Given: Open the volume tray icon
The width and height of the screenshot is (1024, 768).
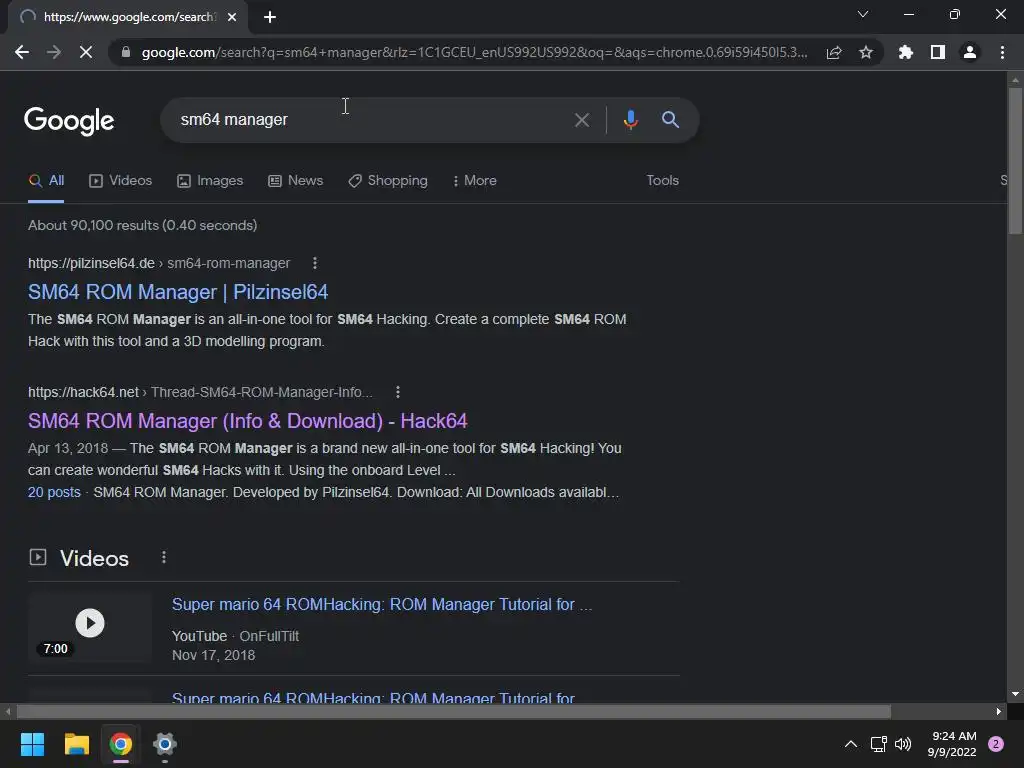Looking at the screenshot, I should point(903,744).
